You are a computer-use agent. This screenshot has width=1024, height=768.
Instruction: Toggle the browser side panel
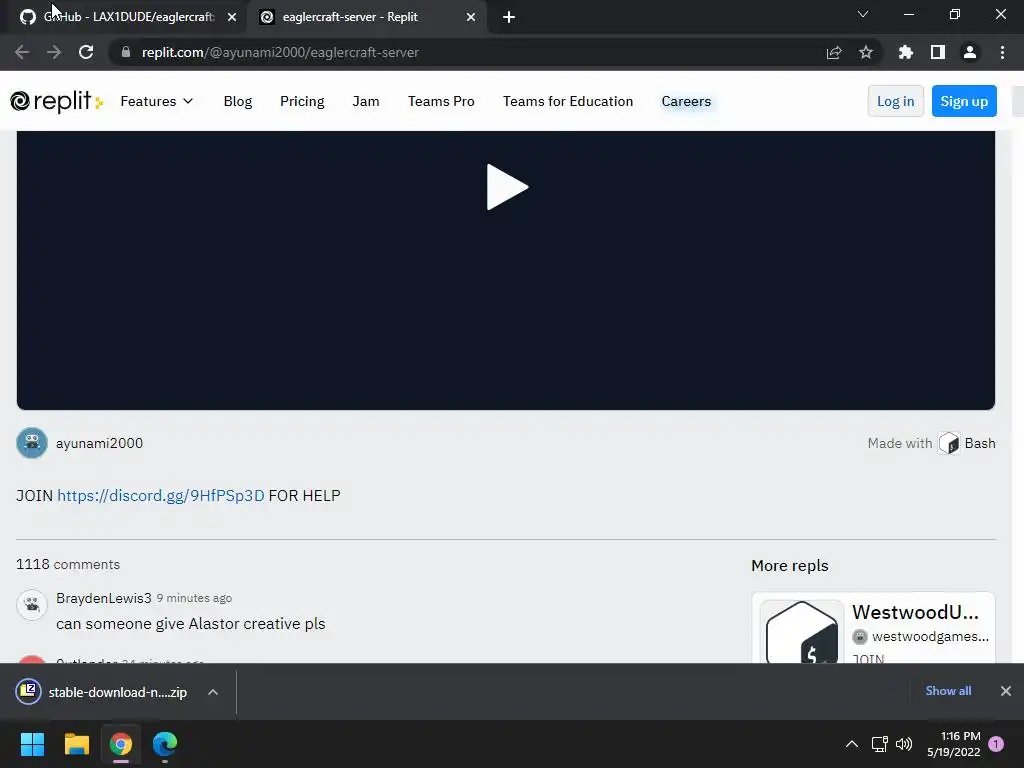938,52
